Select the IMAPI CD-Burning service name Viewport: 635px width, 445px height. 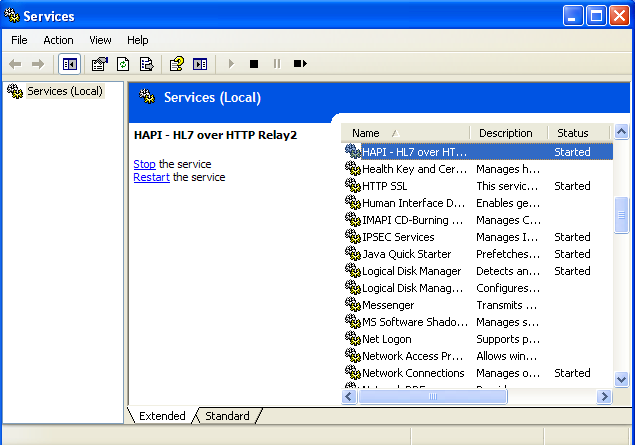click(x=412, y=220)
